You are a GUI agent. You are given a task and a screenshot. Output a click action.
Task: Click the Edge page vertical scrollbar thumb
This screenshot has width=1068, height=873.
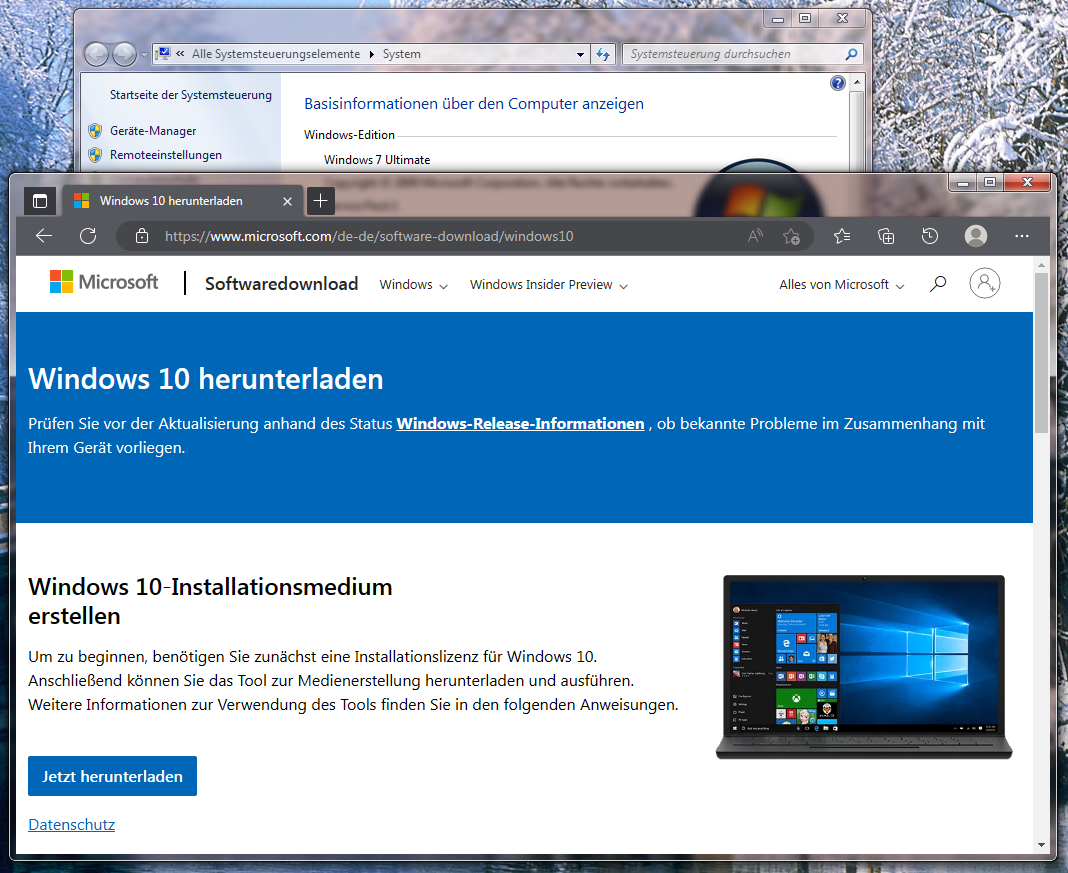(x=1041, y=353)
